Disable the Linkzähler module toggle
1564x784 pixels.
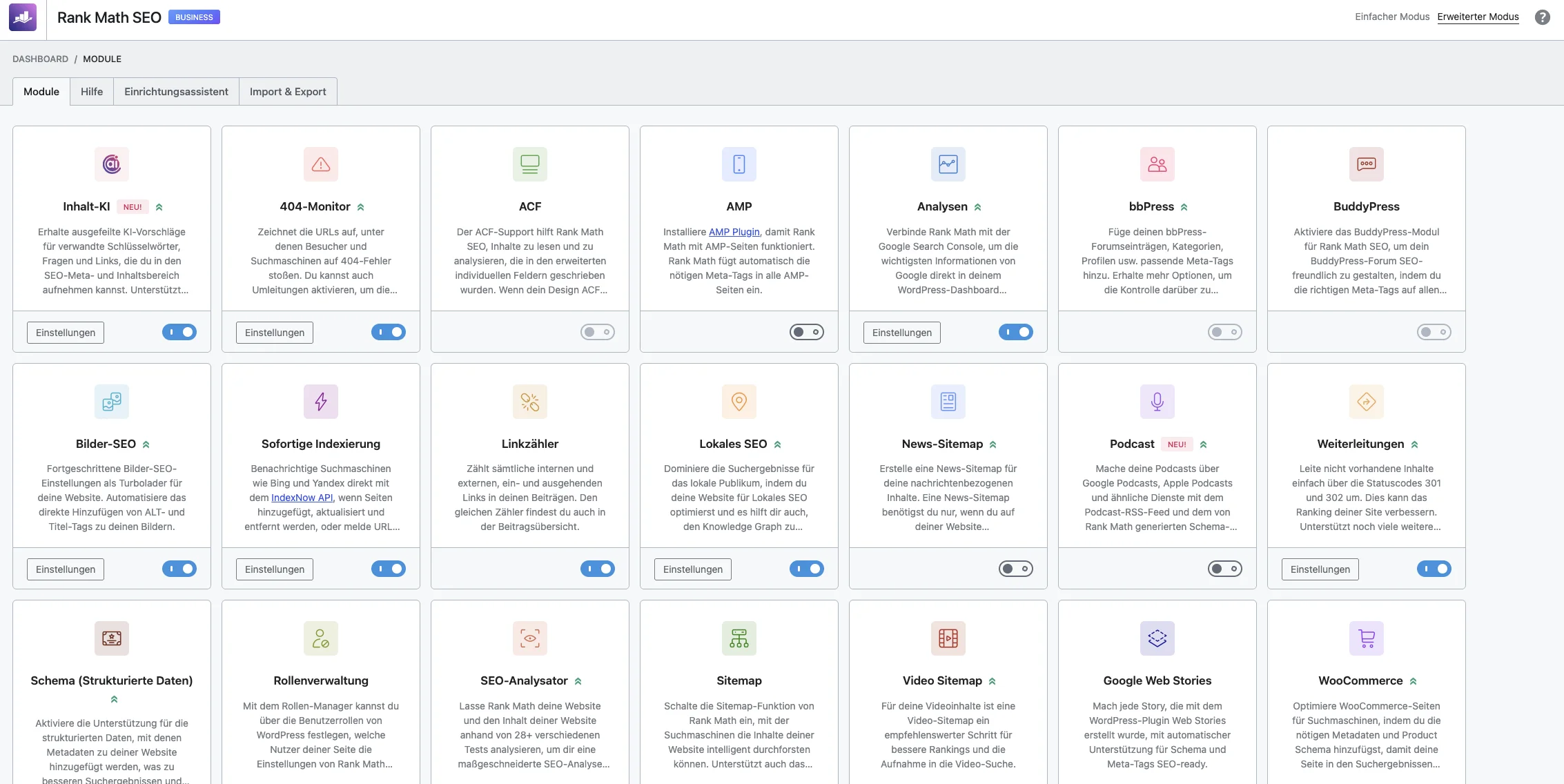point(598,569)
